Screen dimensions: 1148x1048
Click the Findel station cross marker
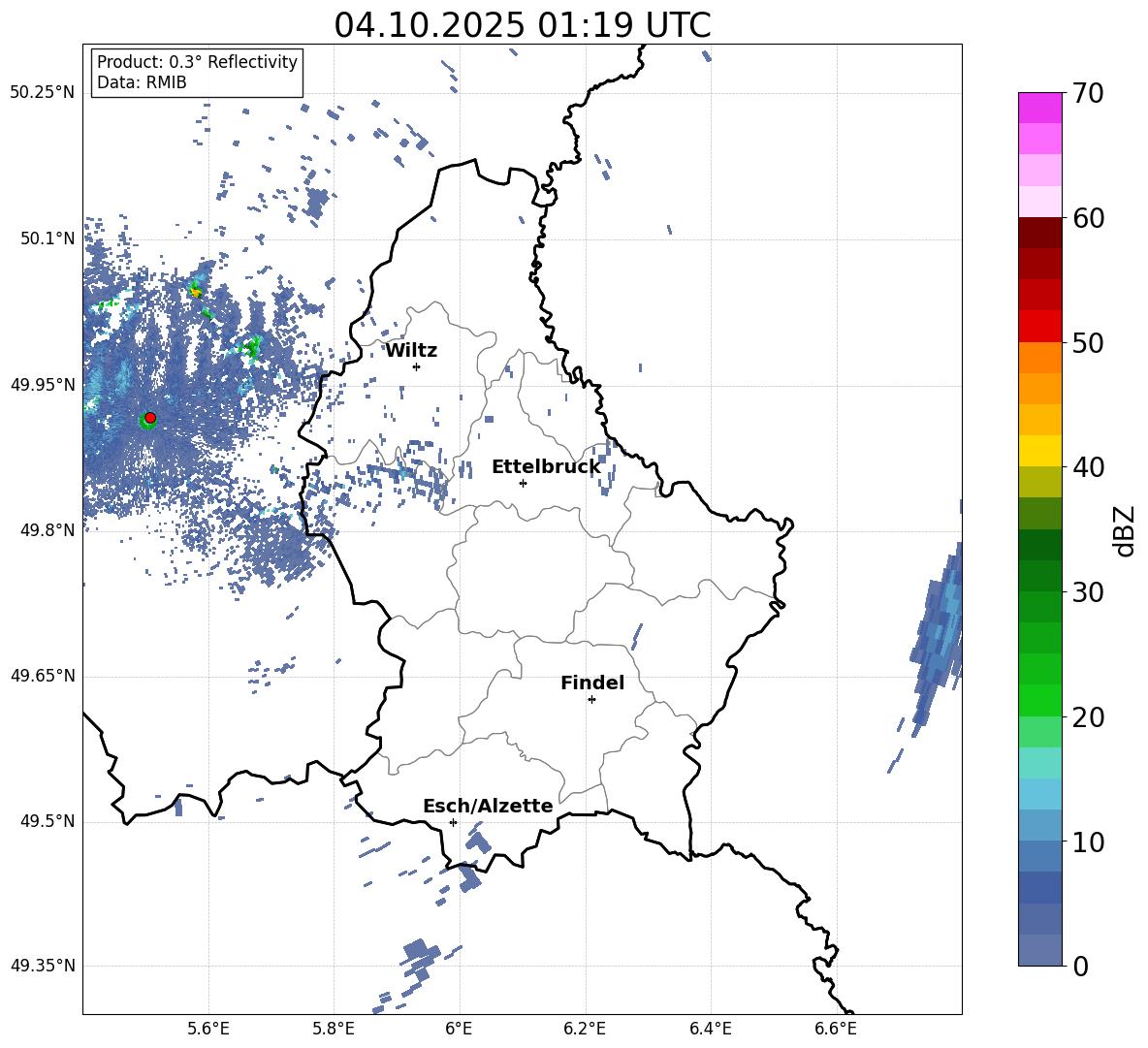click(591, 700)
